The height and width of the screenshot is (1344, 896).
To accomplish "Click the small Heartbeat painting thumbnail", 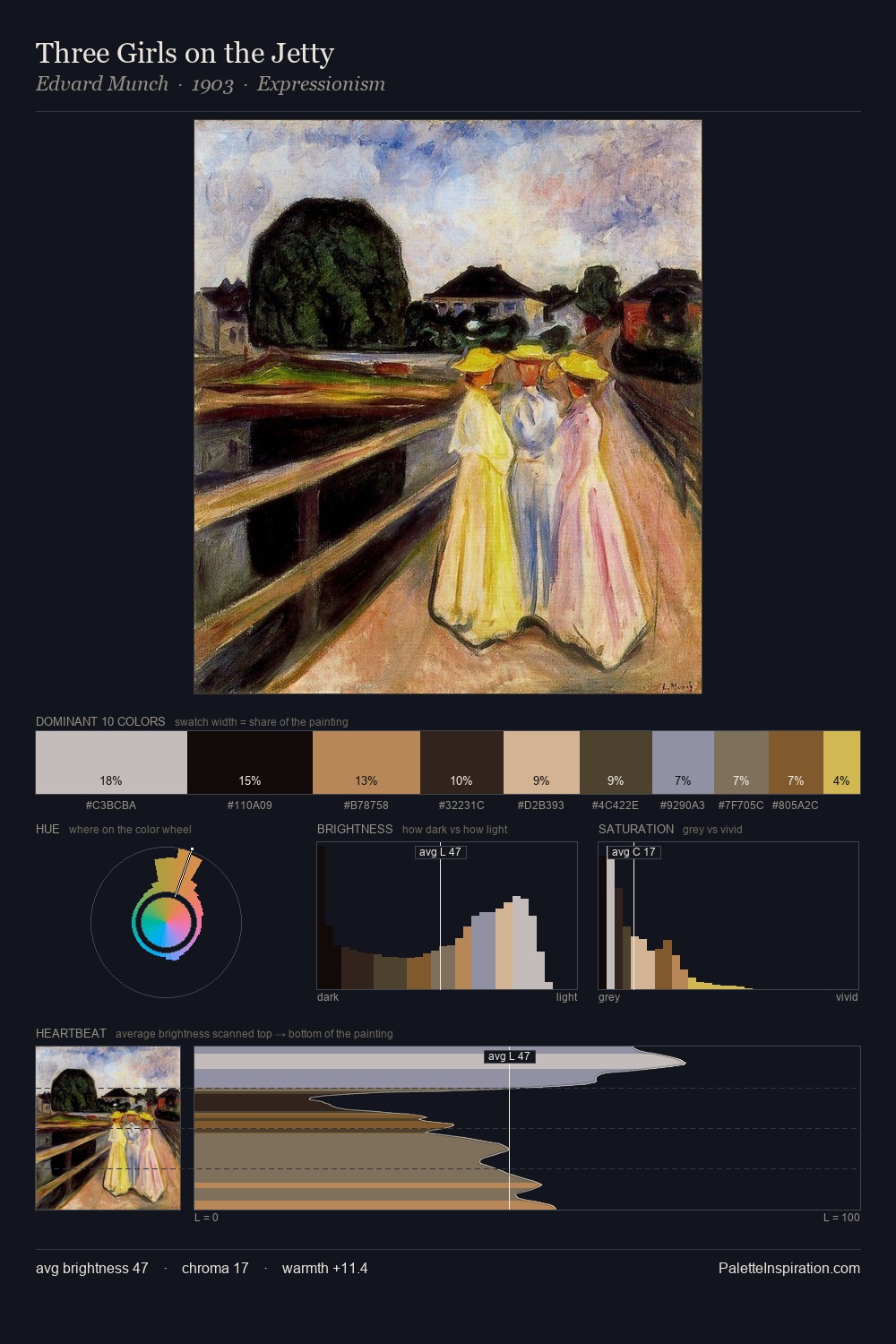I will click(108, 1128).
